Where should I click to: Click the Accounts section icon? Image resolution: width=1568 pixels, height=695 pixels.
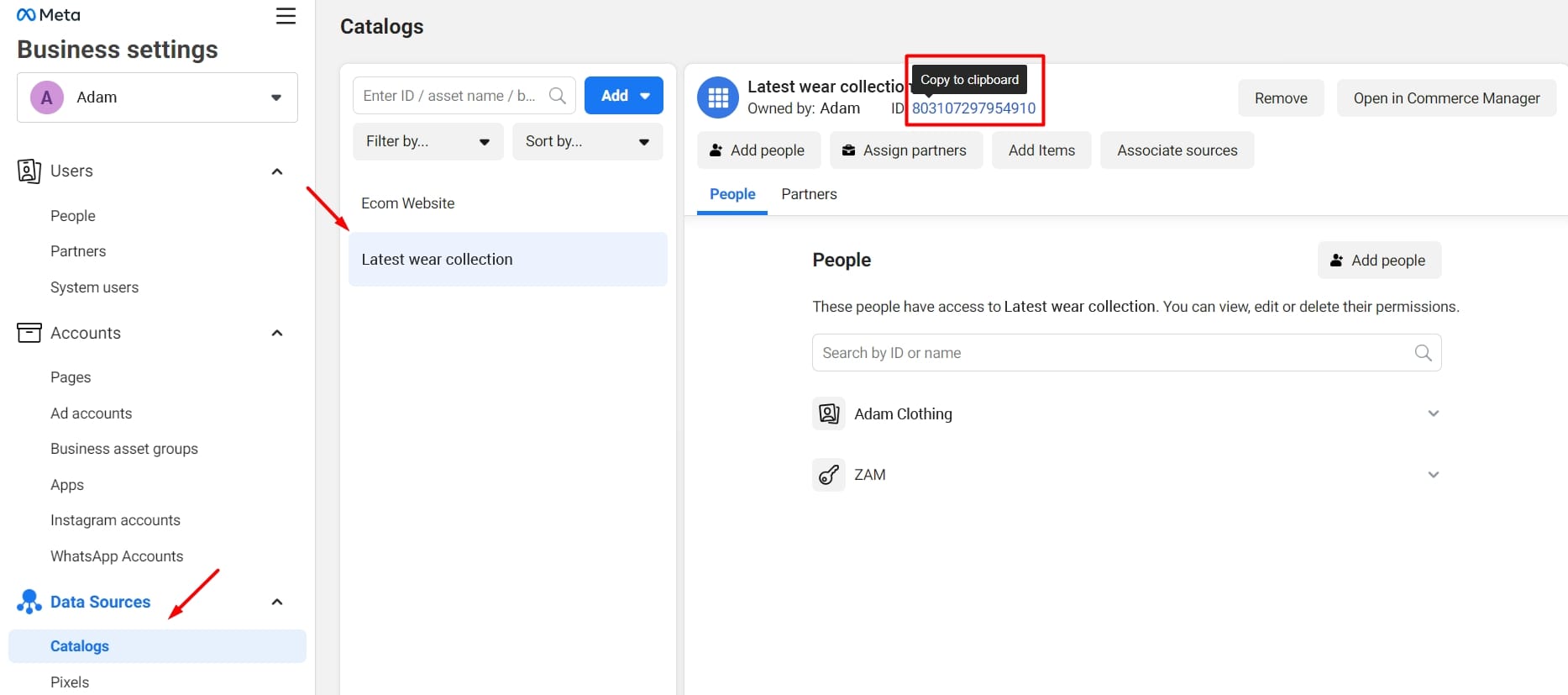pyautogui.click(x=29, y=333)
